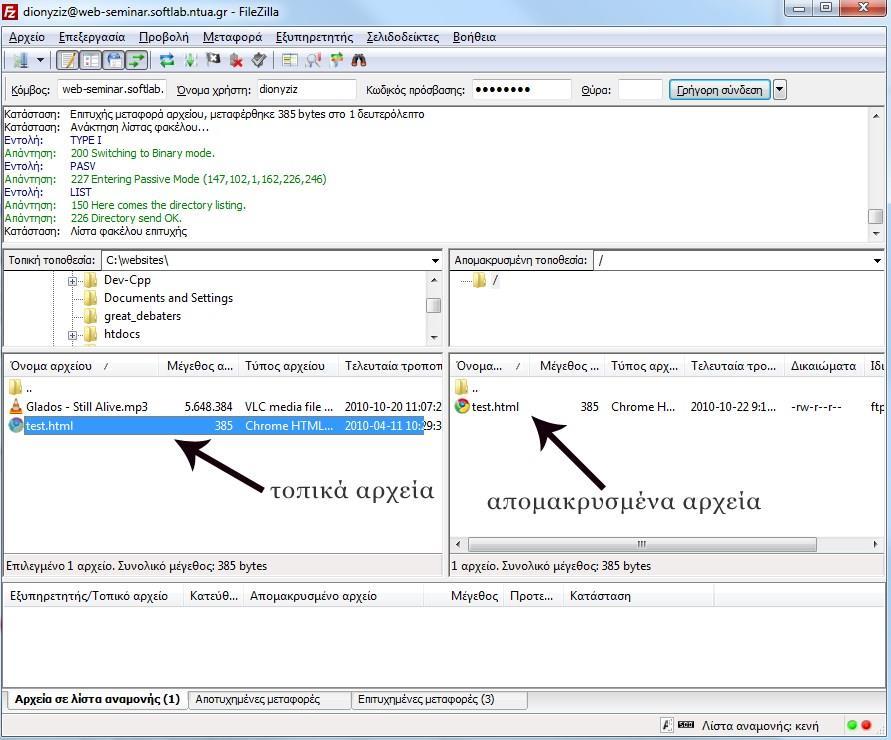891x740 pixels.
Task: Click the green activity indicator light
Action: [x=852, y=725]
